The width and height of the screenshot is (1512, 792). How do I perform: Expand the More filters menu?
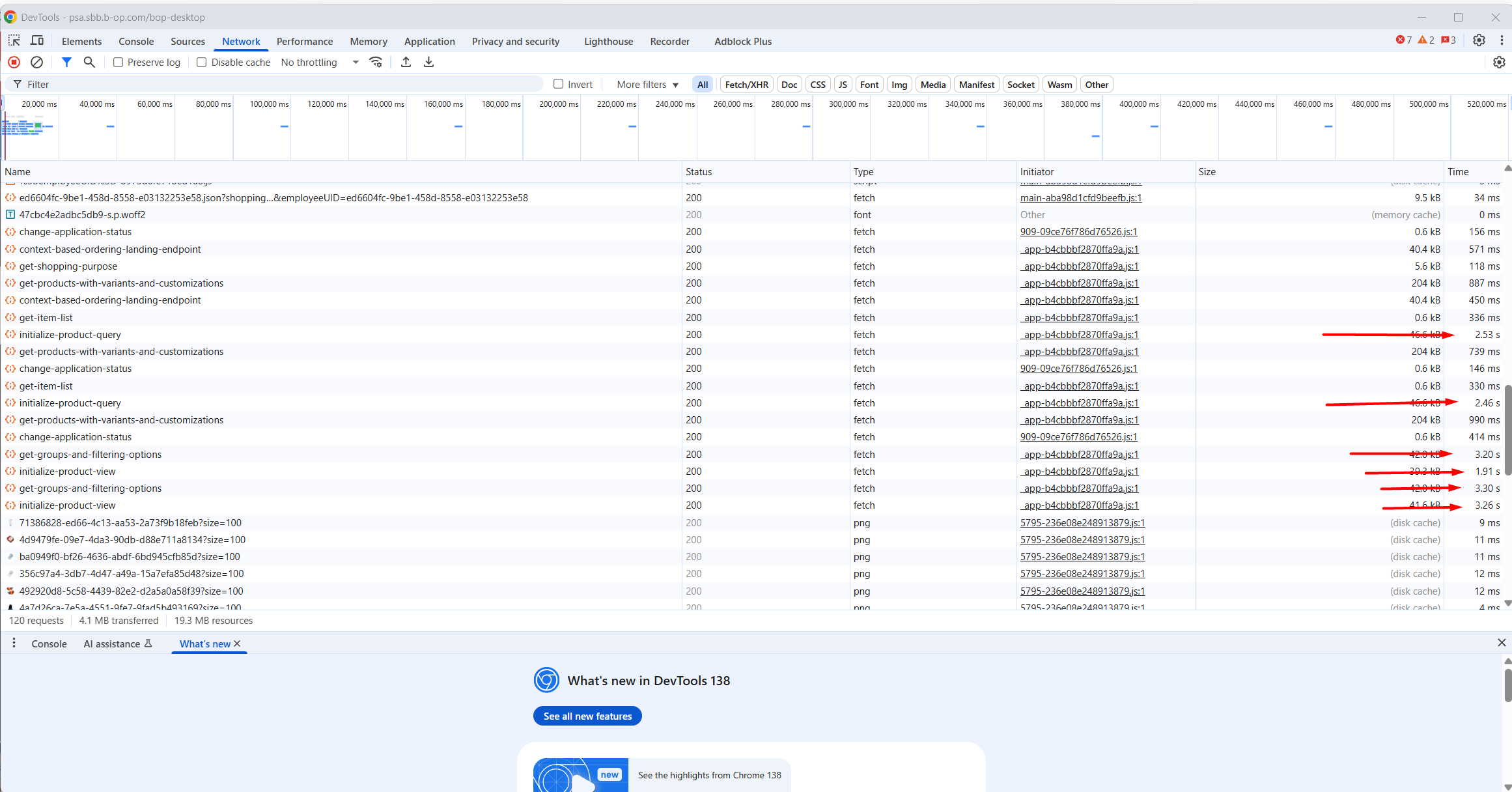pyautogui.click(x=647, y=85)
